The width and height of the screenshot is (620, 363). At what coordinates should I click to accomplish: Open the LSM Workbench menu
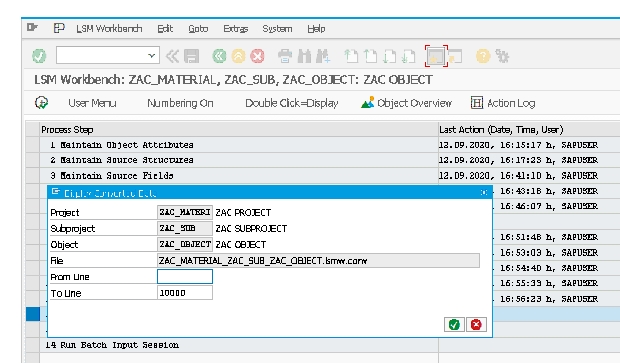(109, 28)
